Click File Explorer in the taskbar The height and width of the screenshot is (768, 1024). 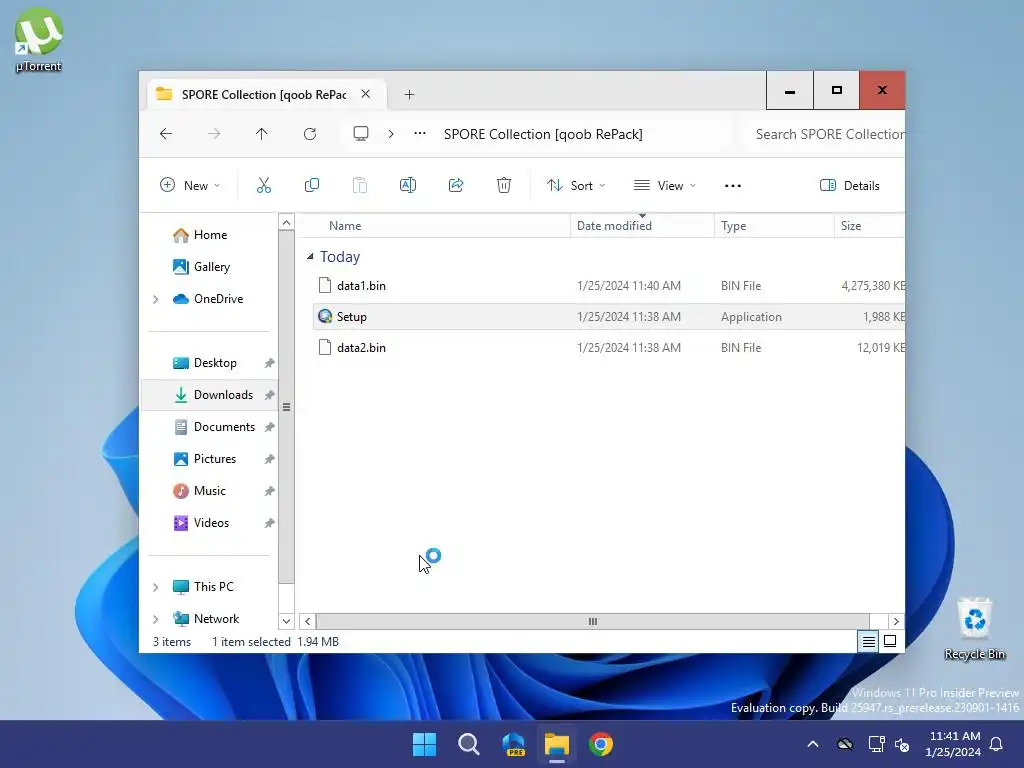557,744
